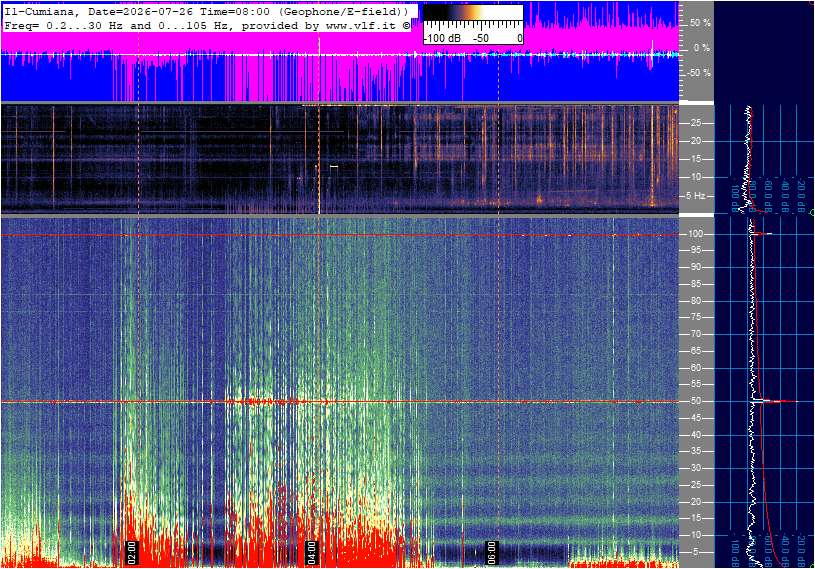
Task: Click '15' on the geophone 30 Hz scale
Action: pyautogui.click(x=695, y=159)
